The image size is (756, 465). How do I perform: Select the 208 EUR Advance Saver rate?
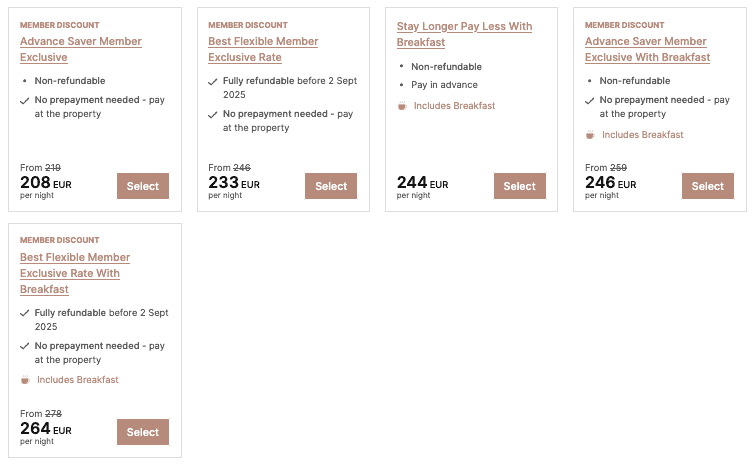point(143,186)
